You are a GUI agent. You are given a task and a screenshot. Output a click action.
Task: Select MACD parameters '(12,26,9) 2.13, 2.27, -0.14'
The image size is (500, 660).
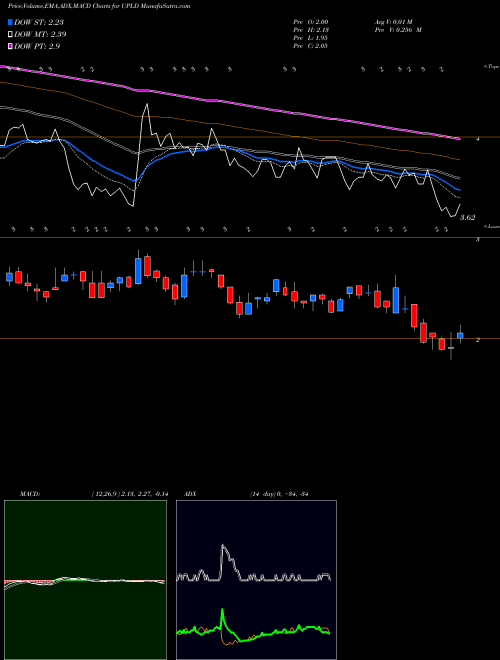[129, 494]
